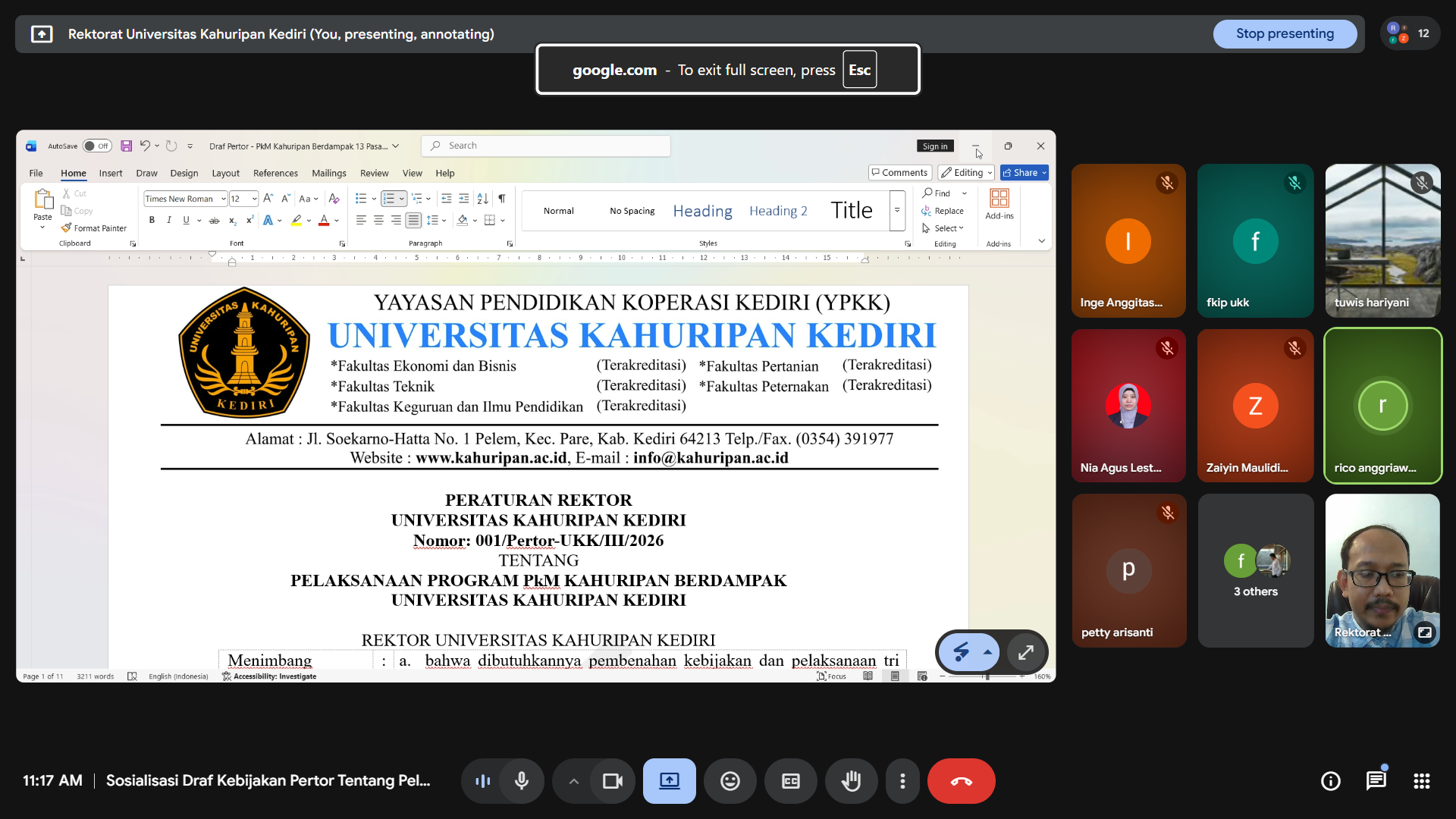
Task: Click Replace in Editing group
Action: [943, 211]
